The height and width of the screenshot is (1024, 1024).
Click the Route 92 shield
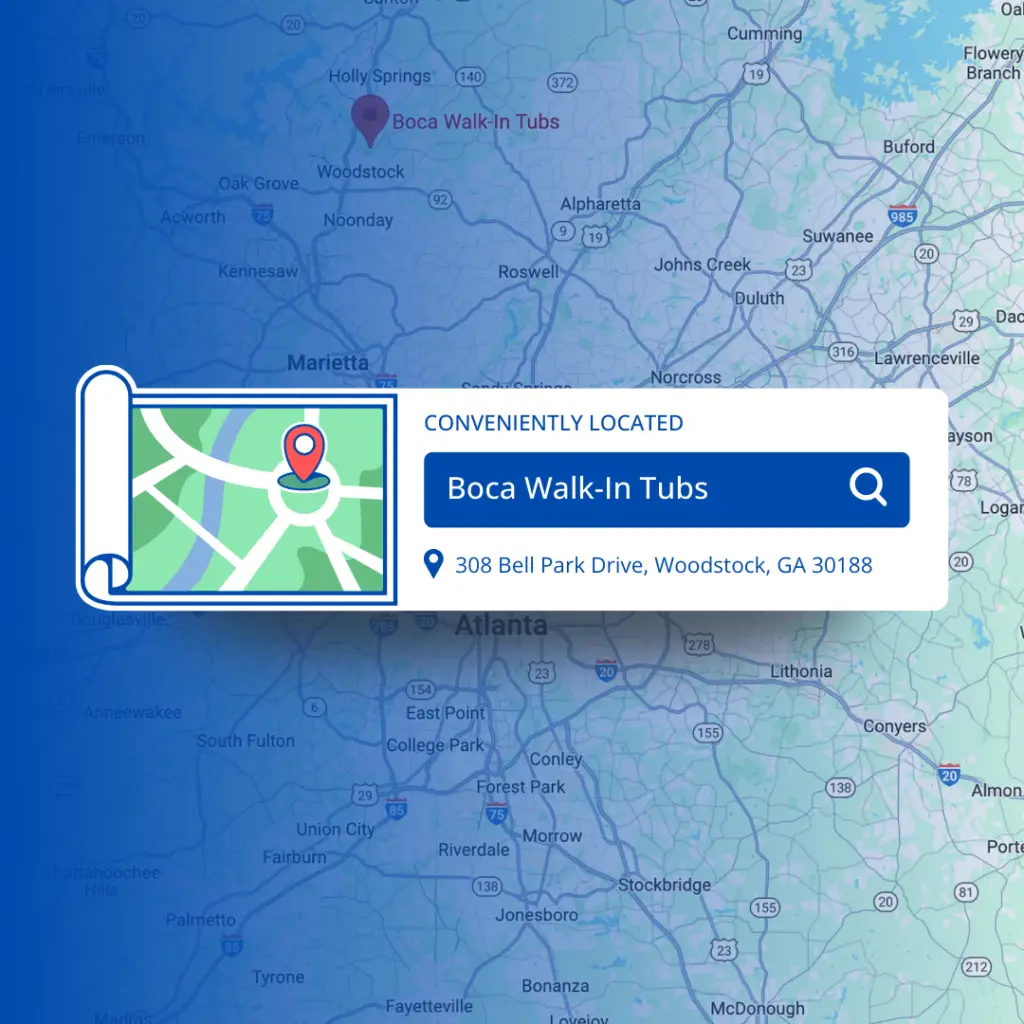pos(440,200)
